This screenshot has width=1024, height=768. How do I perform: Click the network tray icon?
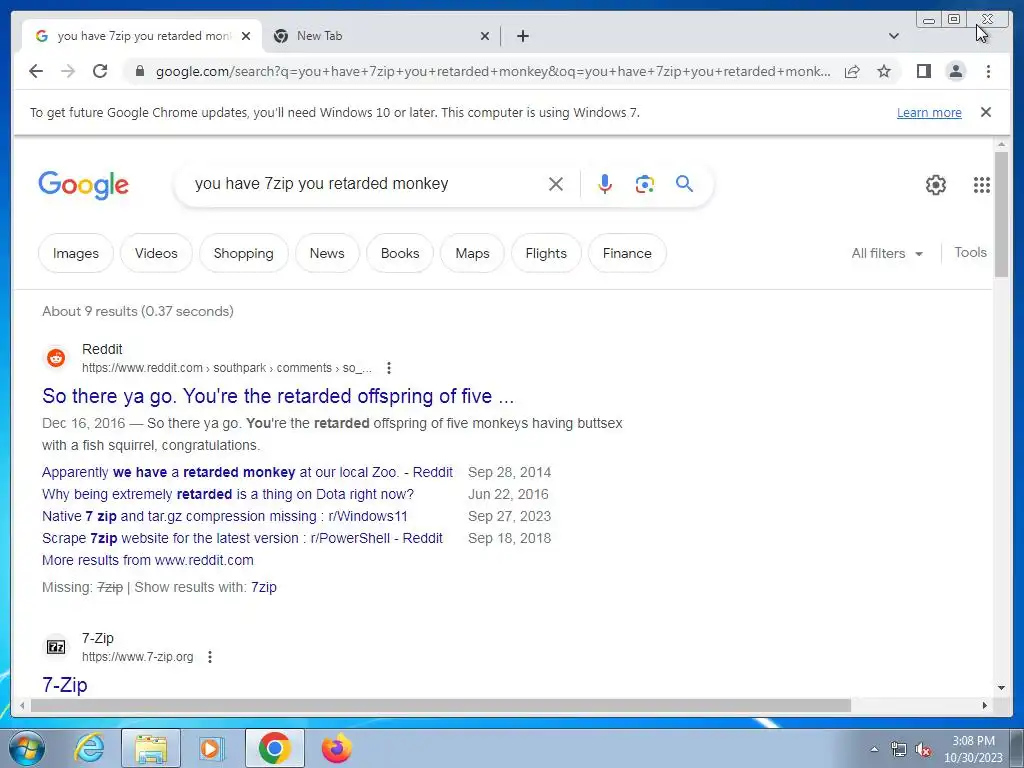[899, 749]
